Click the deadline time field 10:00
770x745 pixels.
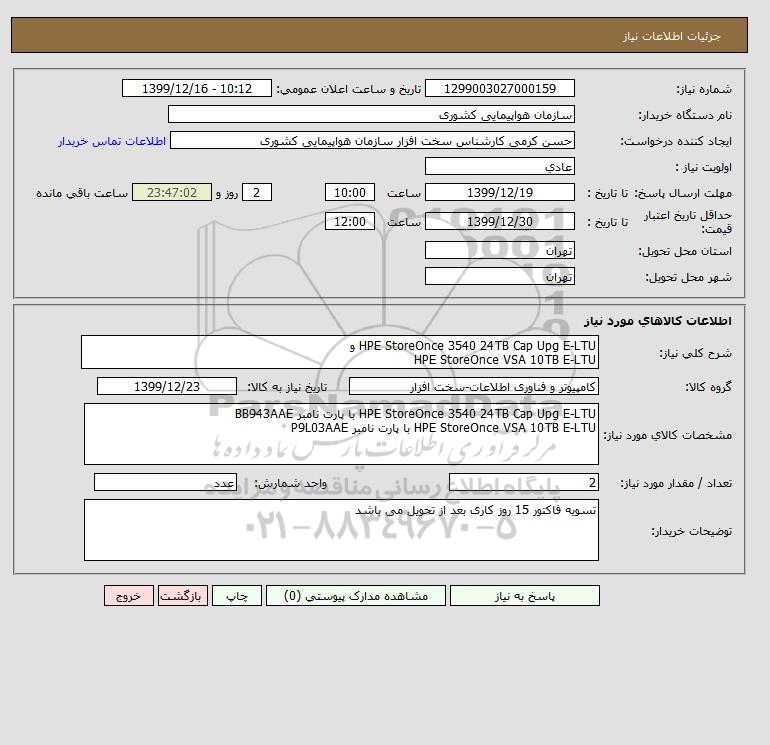click(x=350, y=193)
